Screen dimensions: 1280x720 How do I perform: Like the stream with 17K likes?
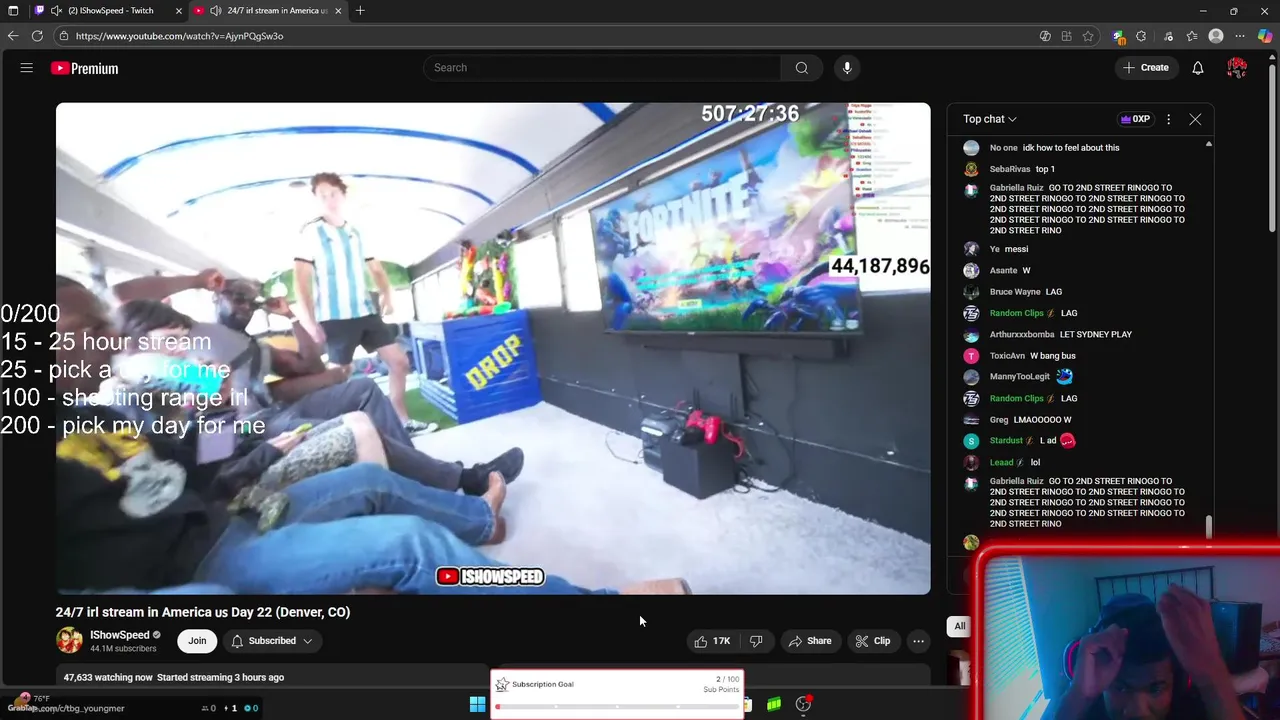pos(712,641)
